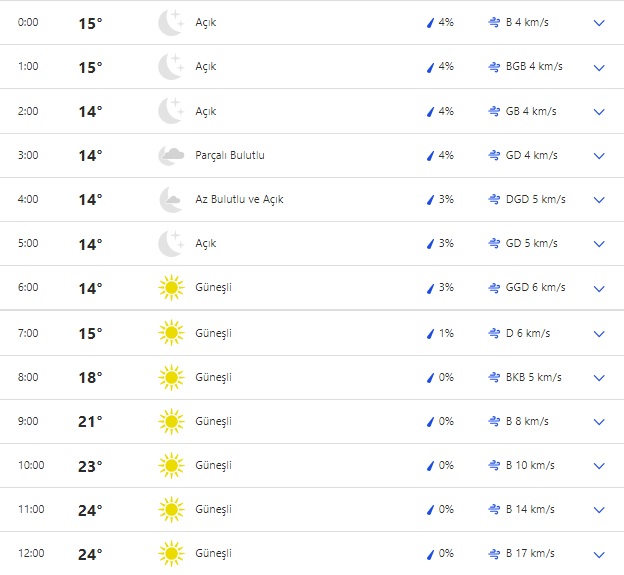624x575 pixels.
Task: Click the 21° temperature at 9:00
Action: pos(90,422)
